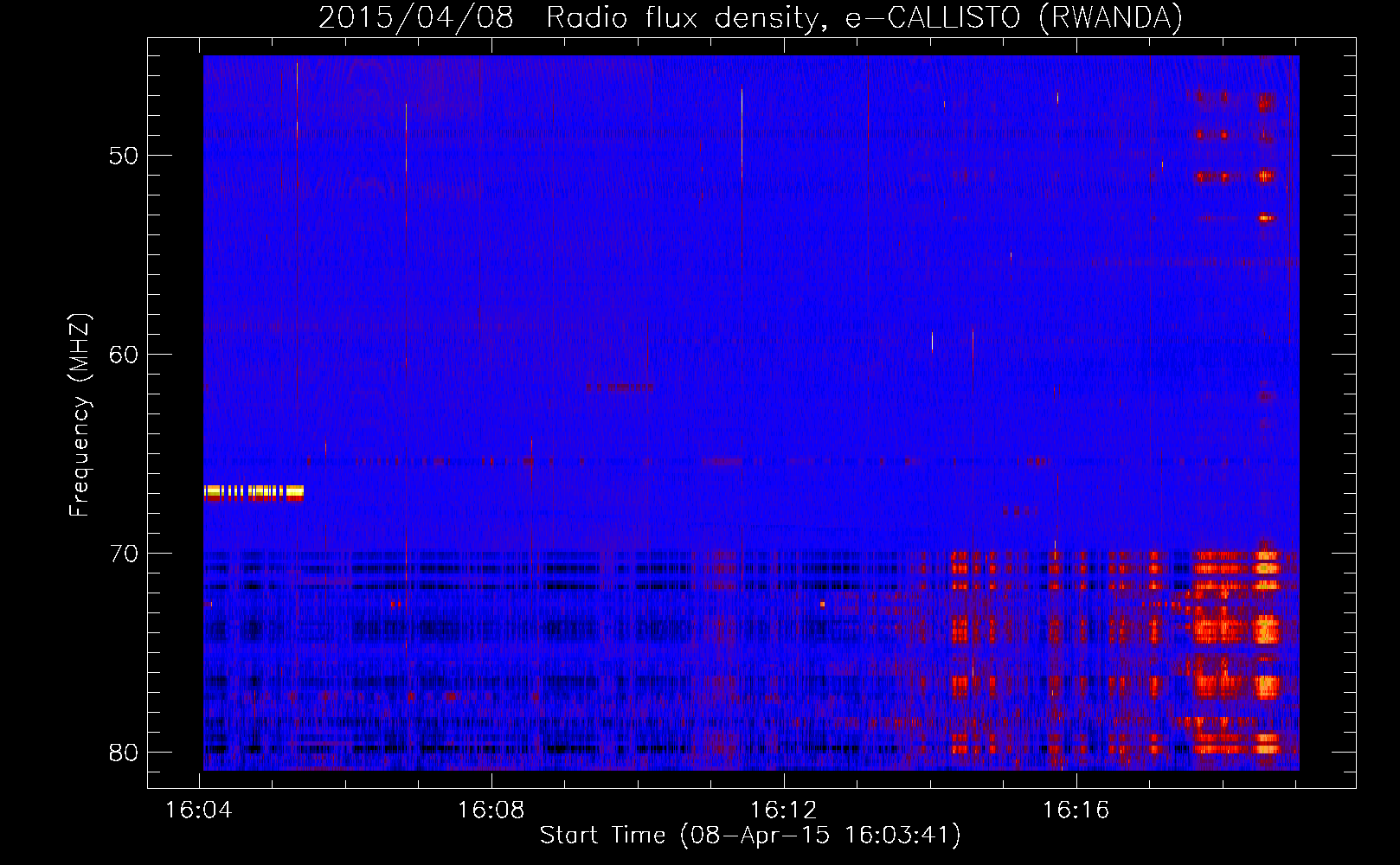Viewport: 1400px width, 865px height.
Task: Click the 'Start Time (08-Apr-15 16:03:41)' label
Action: pyautogui.click(x=750, y=836)
